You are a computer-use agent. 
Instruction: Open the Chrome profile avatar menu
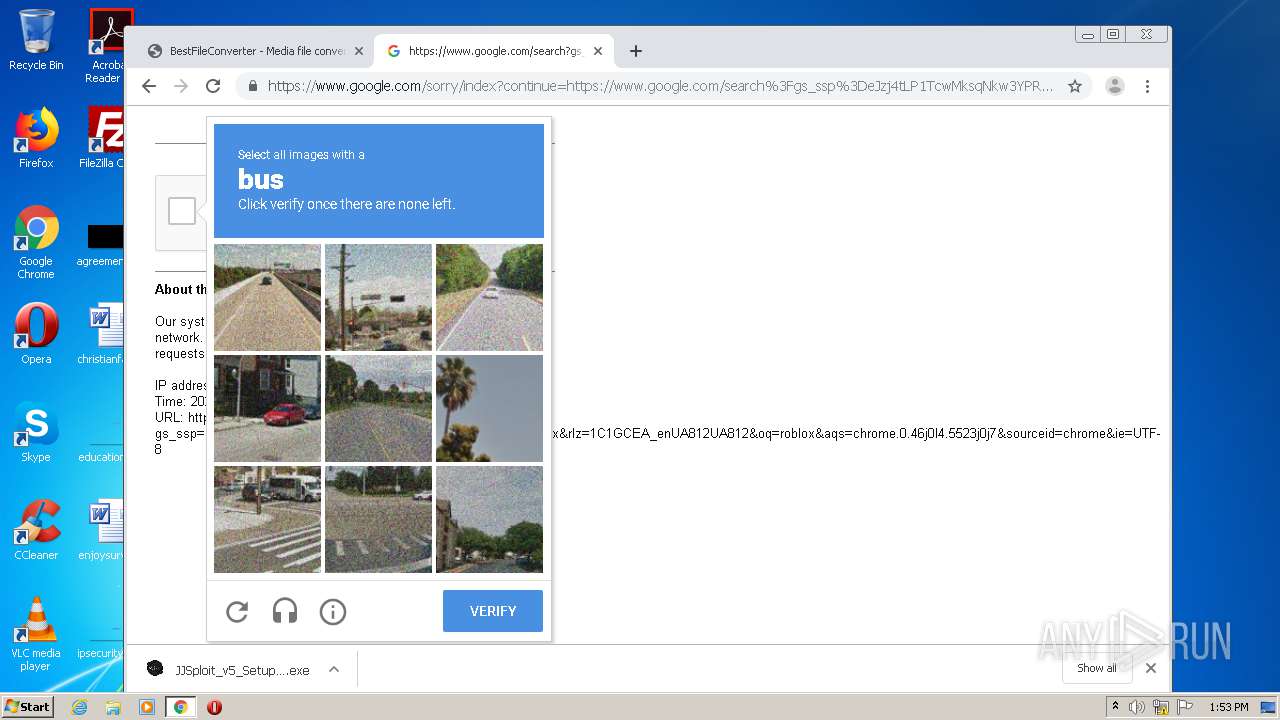click(1115, 86)
